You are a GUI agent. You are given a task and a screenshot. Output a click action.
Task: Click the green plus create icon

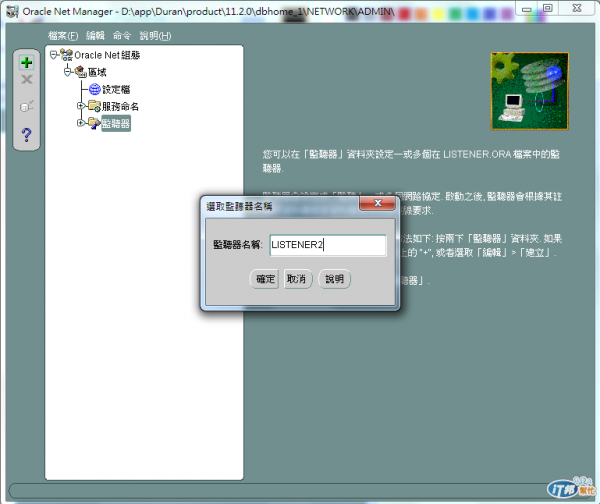26,62
